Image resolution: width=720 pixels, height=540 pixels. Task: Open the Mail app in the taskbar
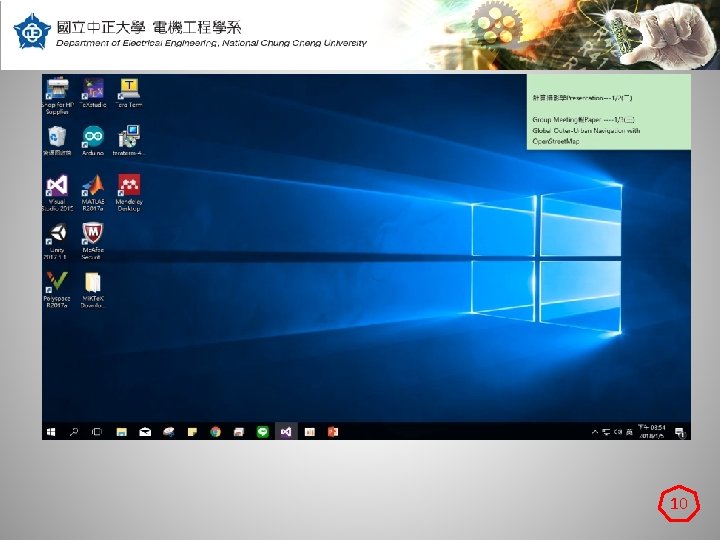point(145,432)
